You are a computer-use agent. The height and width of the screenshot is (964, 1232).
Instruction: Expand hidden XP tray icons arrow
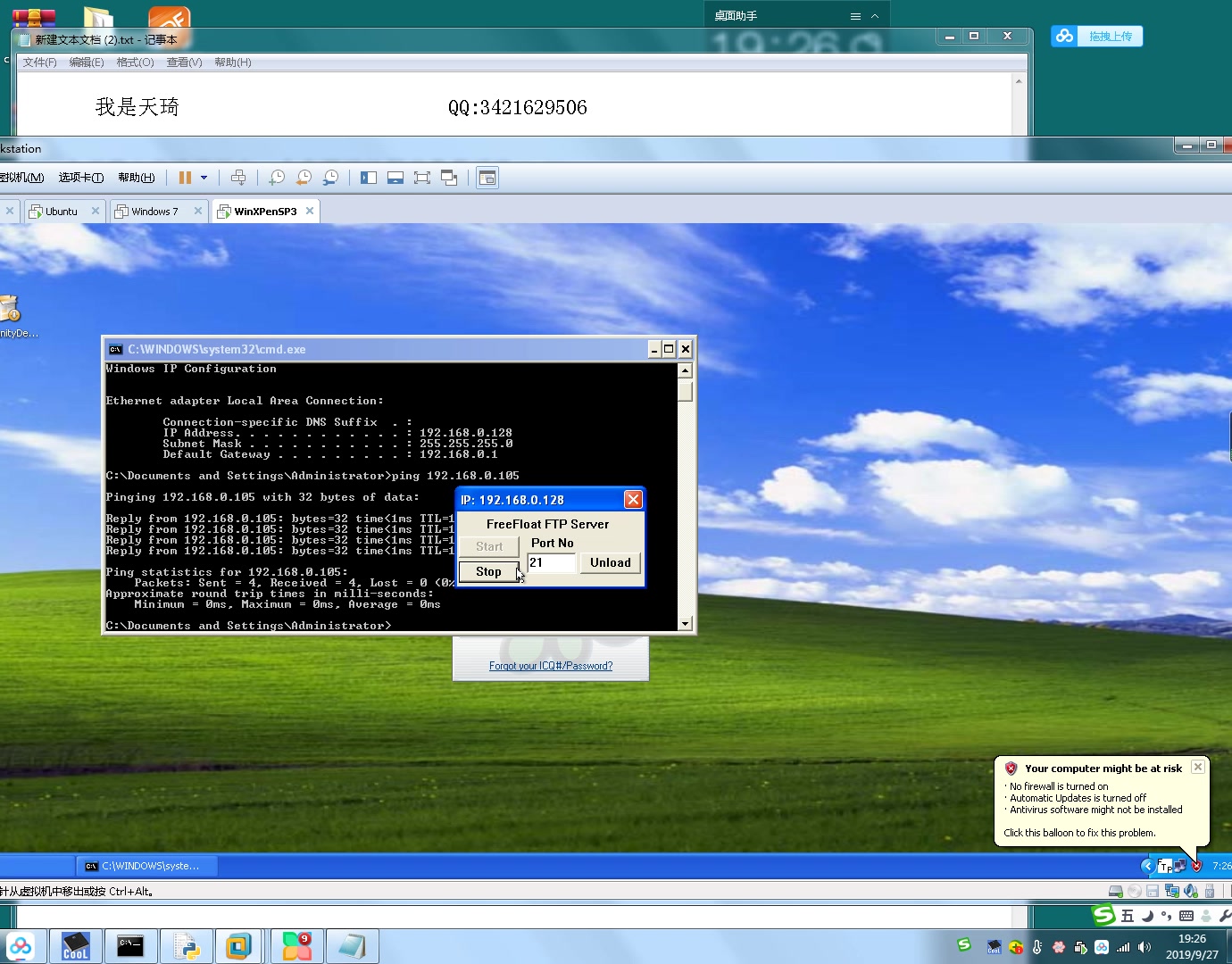point(1148,866)
